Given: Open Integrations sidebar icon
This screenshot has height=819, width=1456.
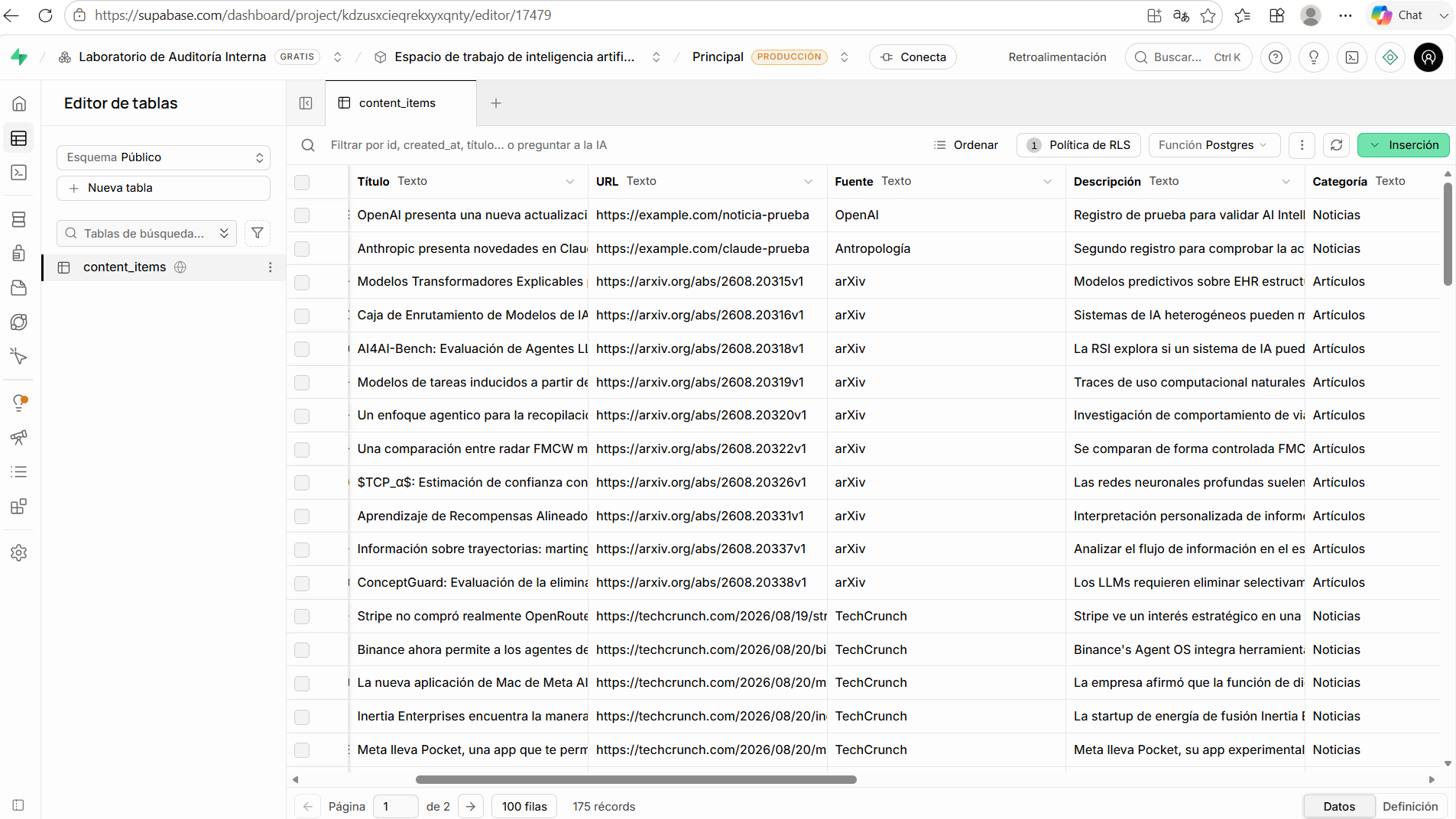Looking at the screenshot, I should click(x=19, y=506).
